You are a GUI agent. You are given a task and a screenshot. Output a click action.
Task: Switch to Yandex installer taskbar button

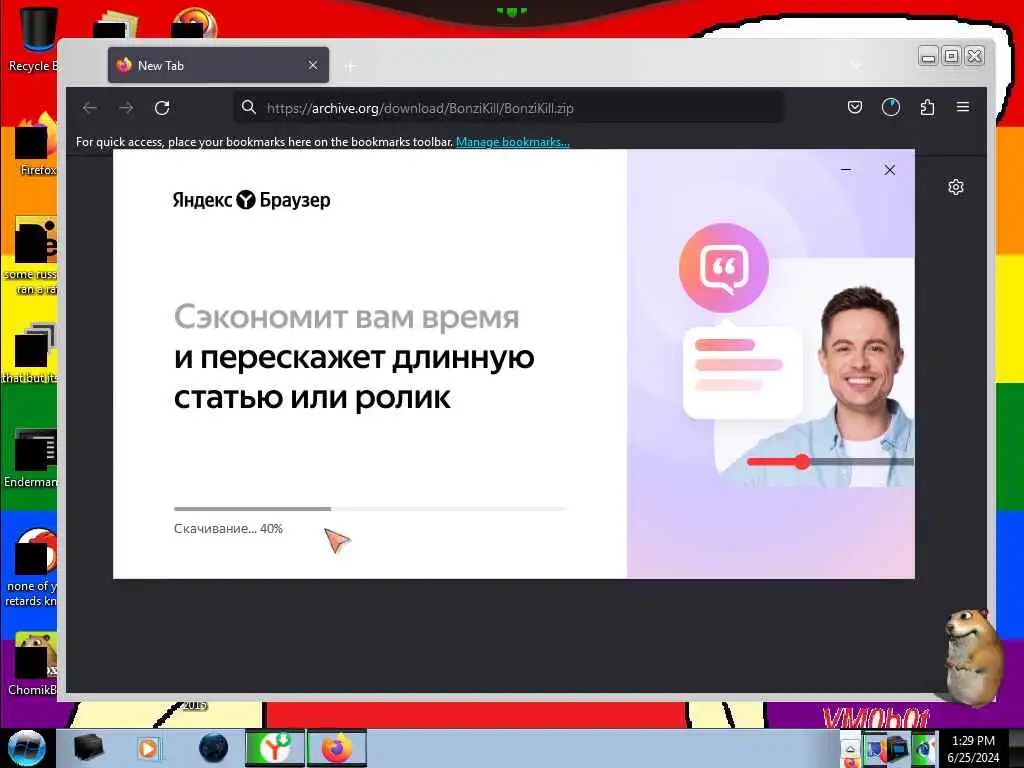point(274,748)
